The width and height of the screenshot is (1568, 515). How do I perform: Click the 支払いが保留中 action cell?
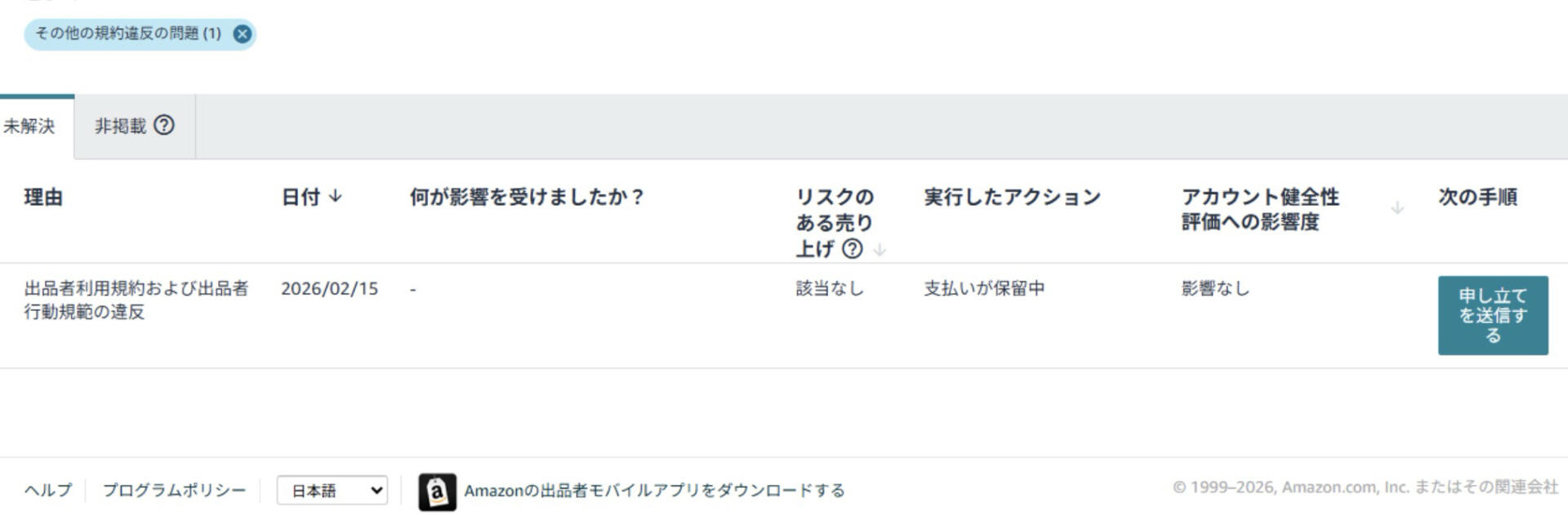(984, 288)
